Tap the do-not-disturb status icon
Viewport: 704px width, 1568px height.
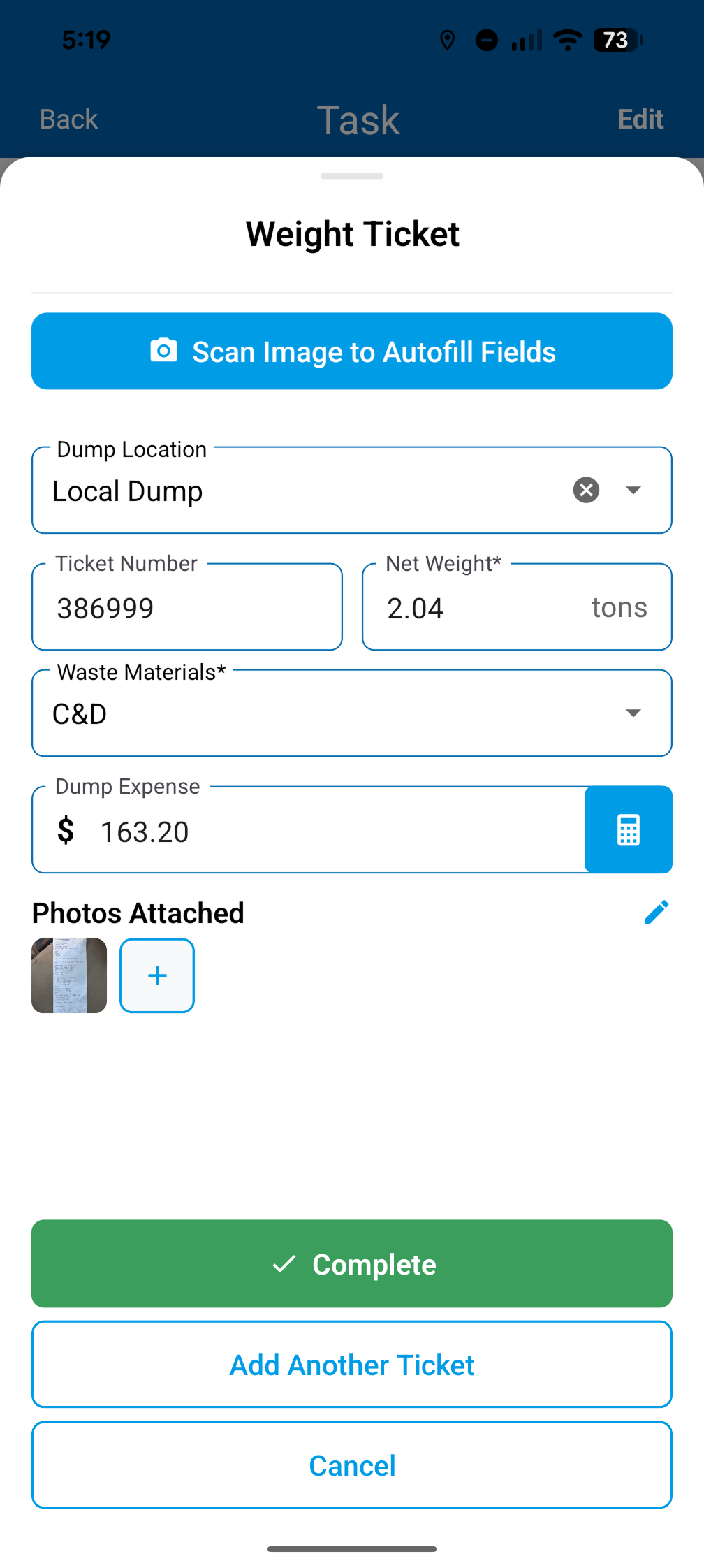[x=487, y=41]
